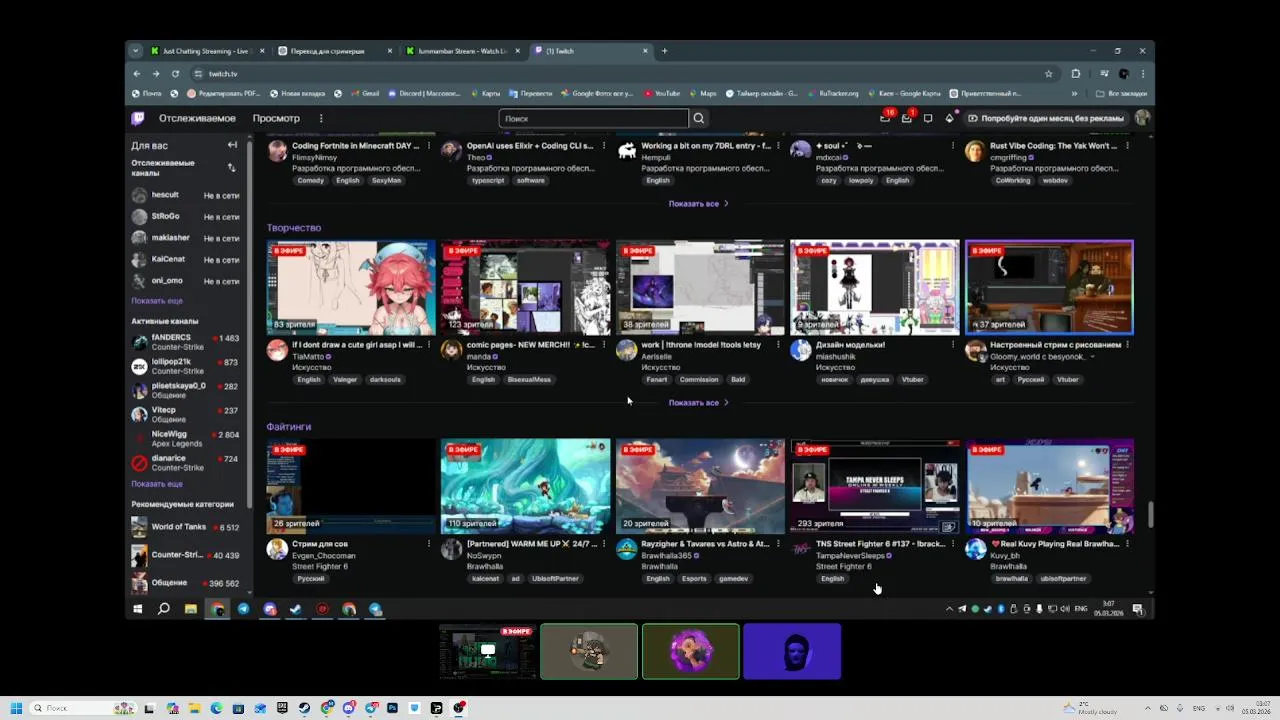Open the Twitch drops/loot icon with badge

click(x=885, y=118)
